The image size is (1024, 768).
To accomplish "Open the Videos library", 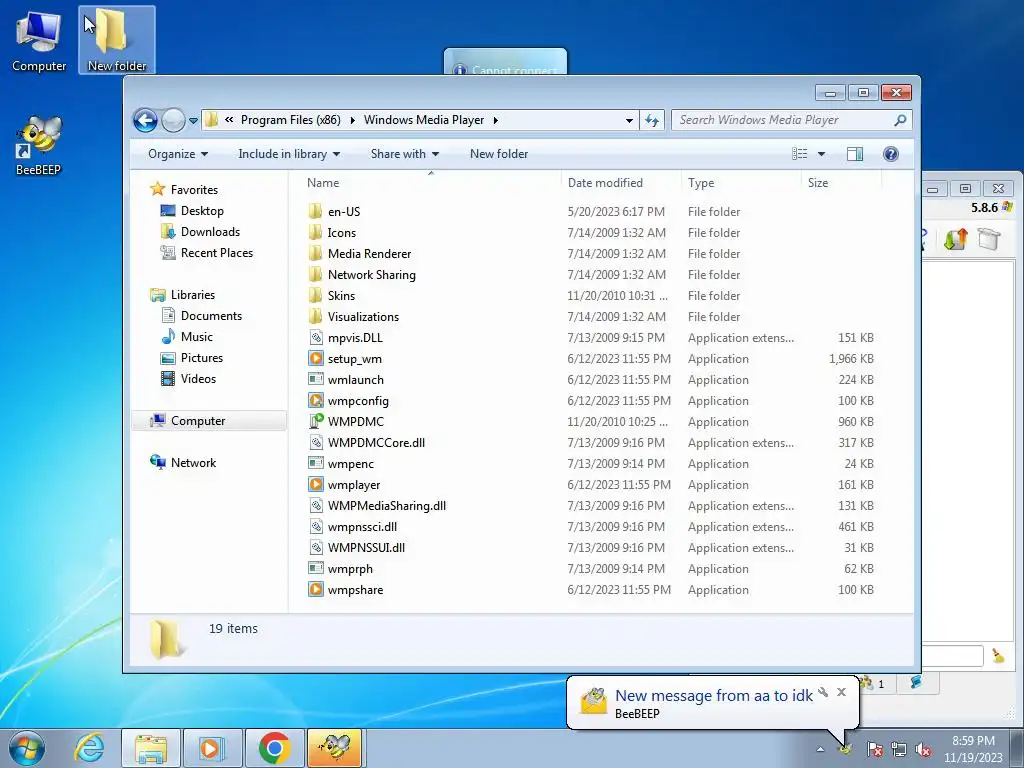I will pos(198,379).
